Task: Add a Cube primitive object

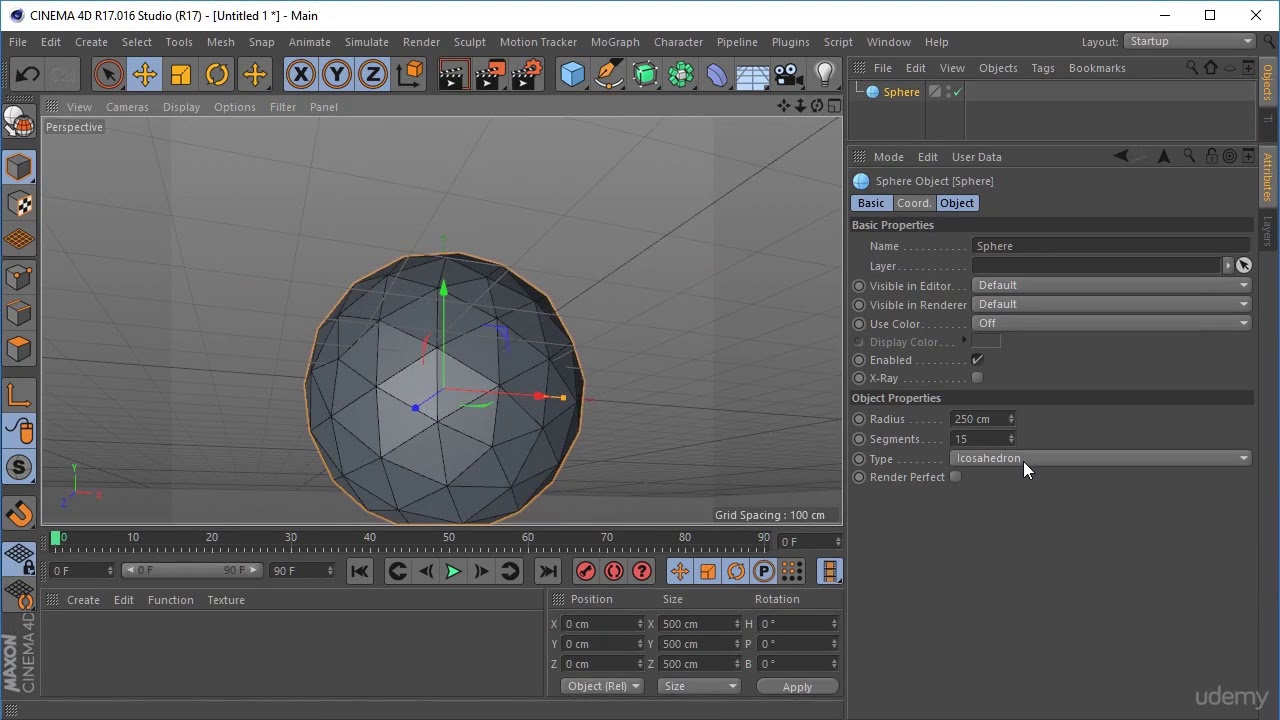Action: pyautogui.click(x=572, y=75)
